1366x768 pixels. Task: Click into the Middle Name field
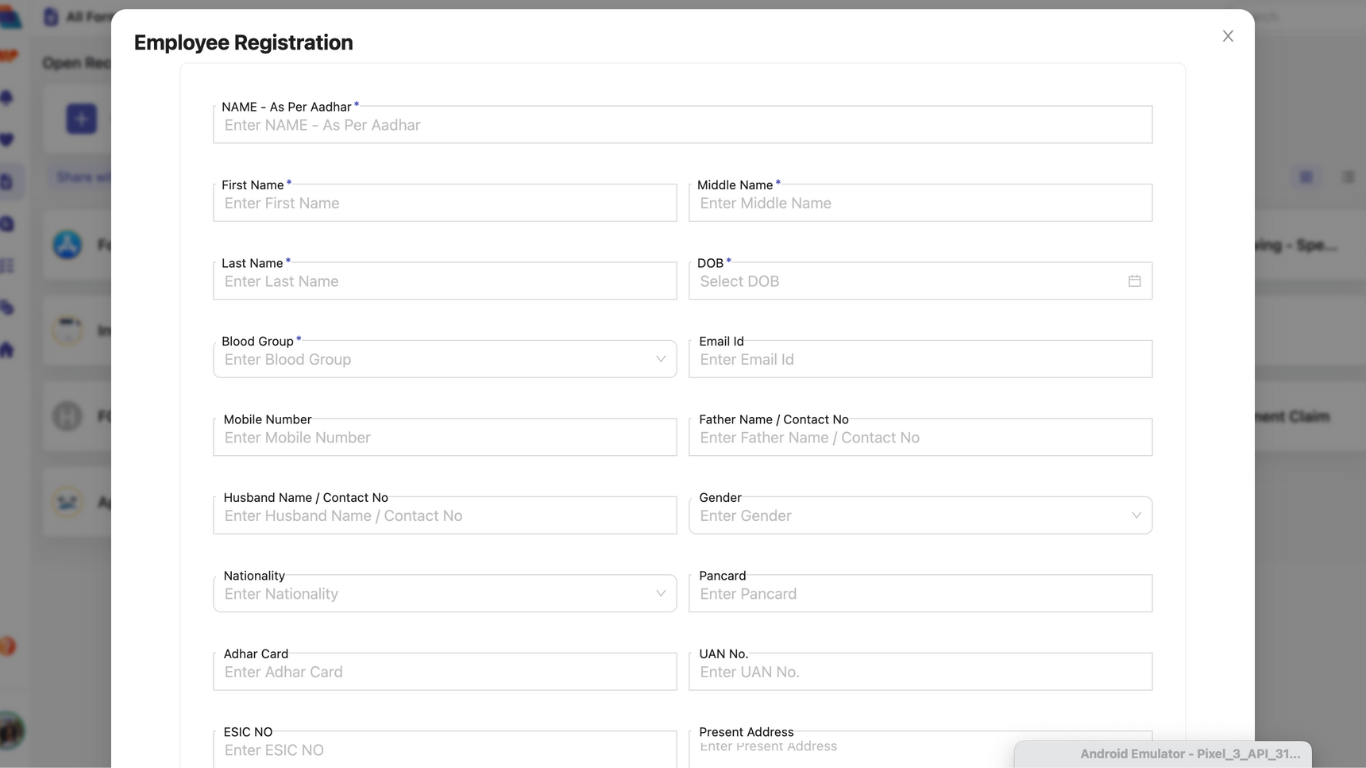920,203
